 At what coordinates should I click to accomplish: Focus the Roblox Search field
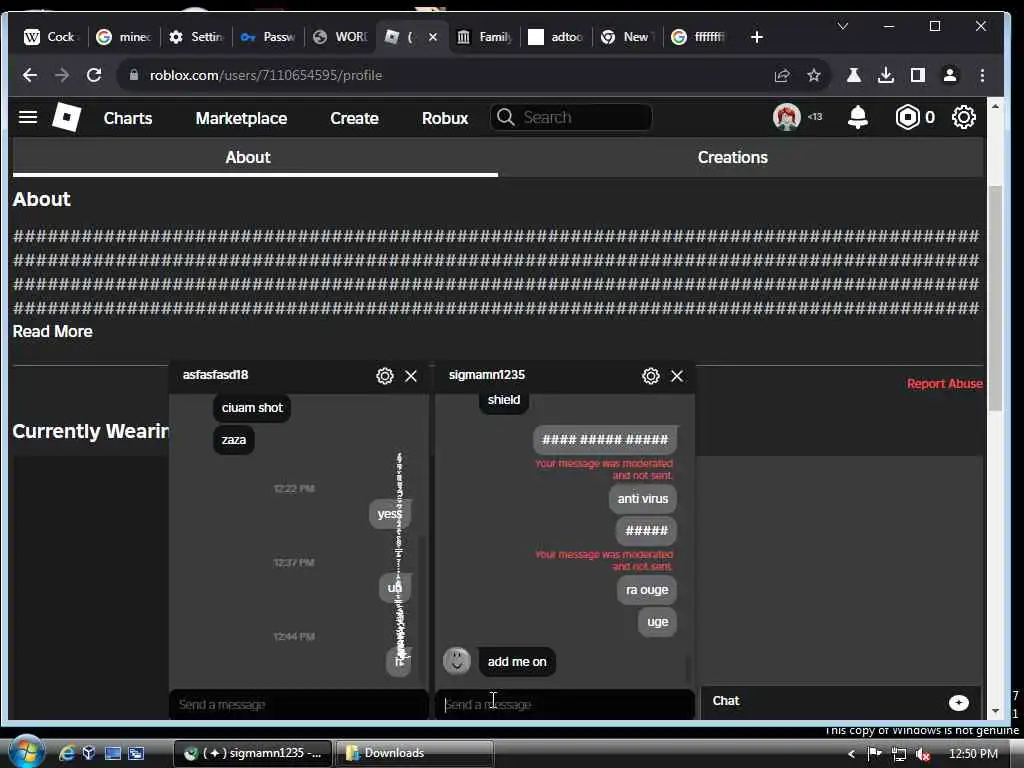pos(571,118)
